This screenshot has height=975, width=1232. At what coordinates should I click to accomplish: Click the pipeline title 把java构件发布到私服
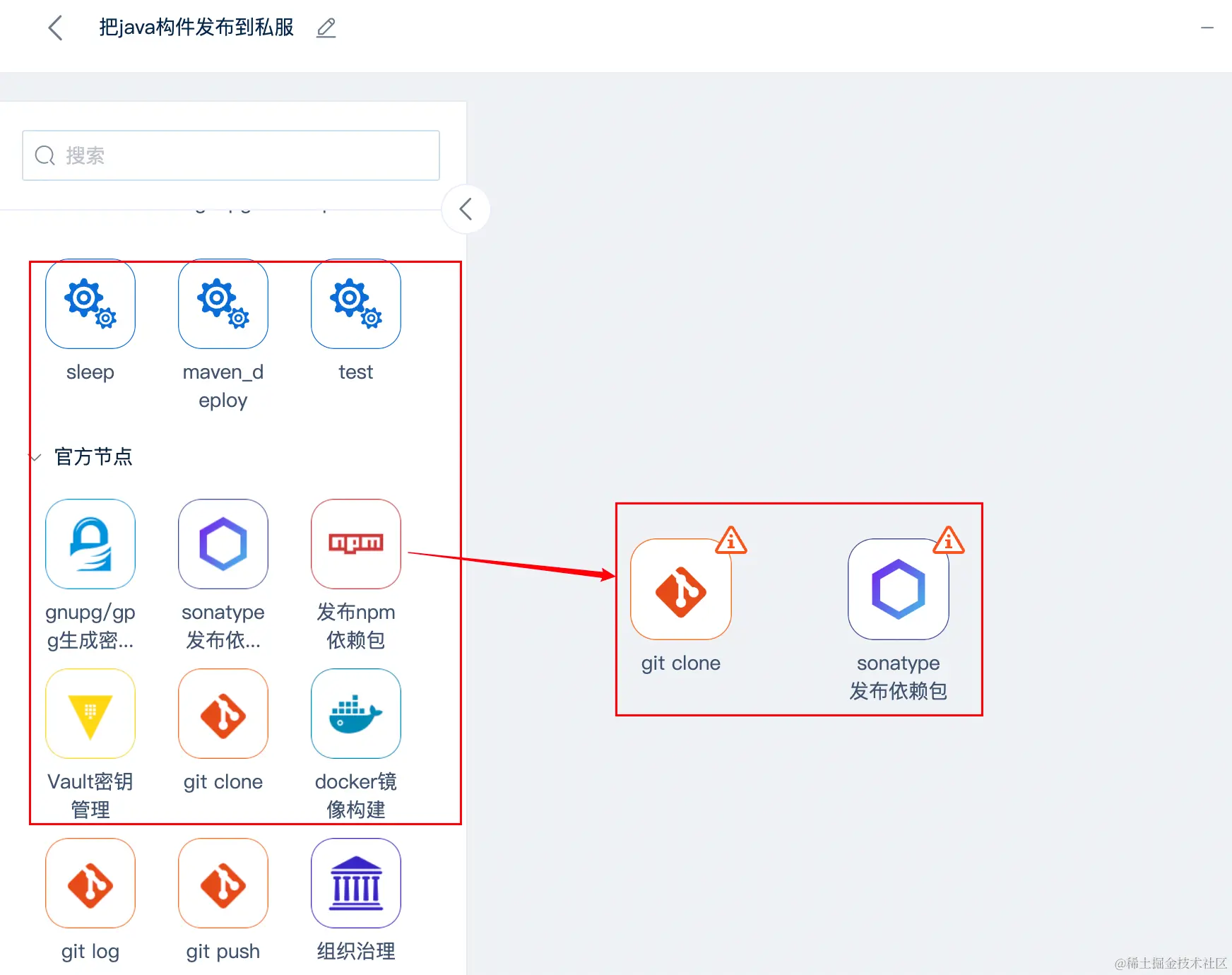point(196,28)
